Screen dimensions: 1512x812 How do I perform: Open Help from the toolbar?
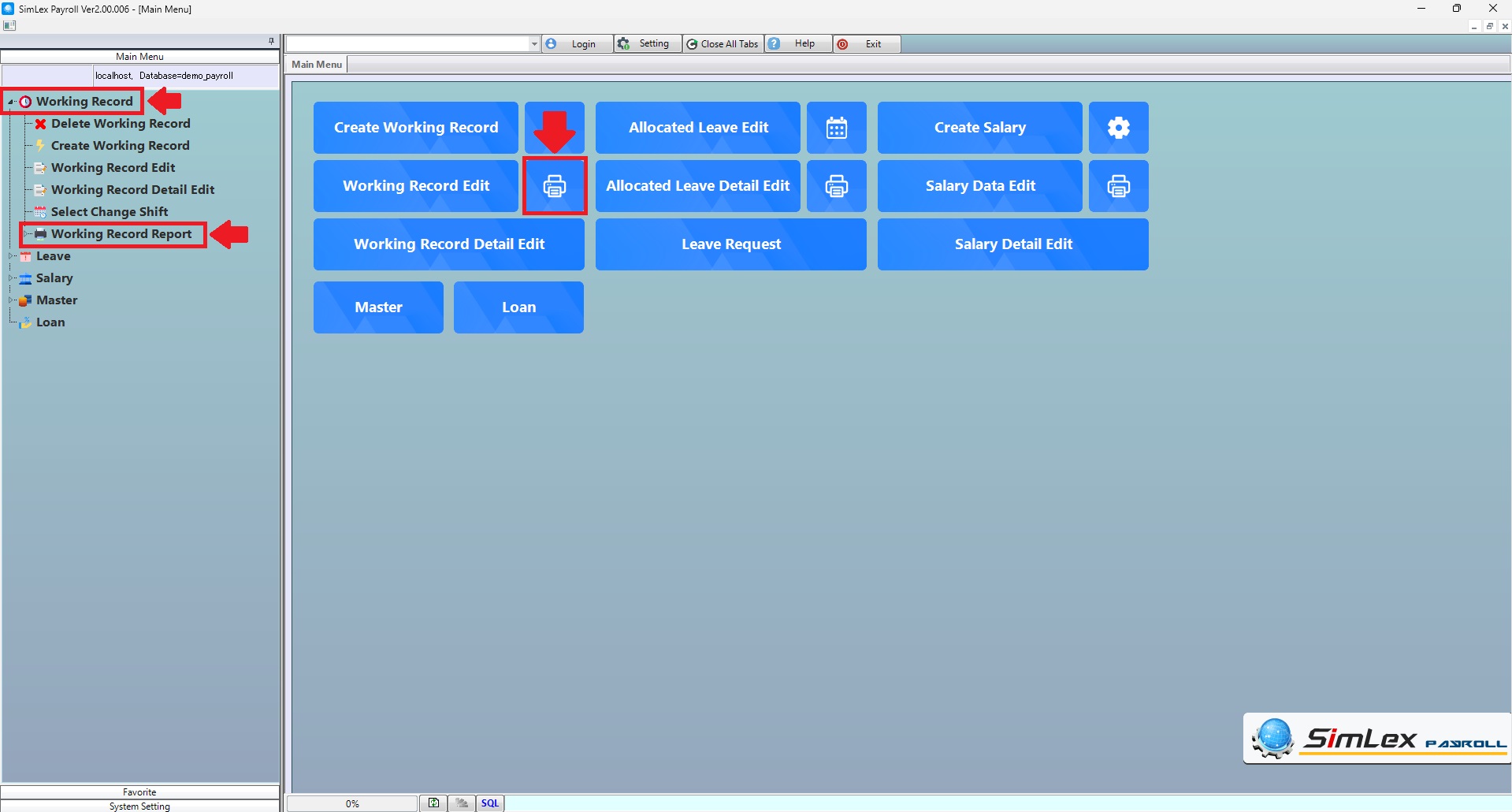click(x=798, y=44)
